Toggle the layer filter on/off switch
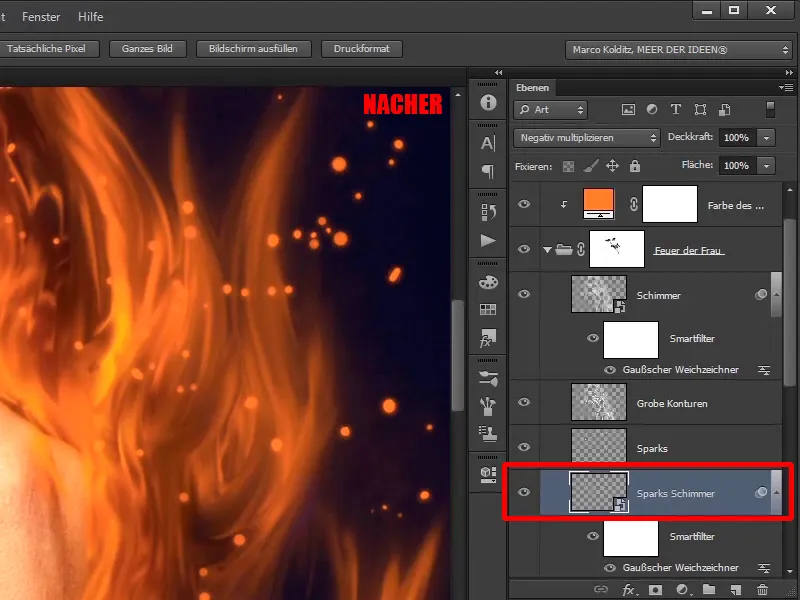 tap(770, 109)
